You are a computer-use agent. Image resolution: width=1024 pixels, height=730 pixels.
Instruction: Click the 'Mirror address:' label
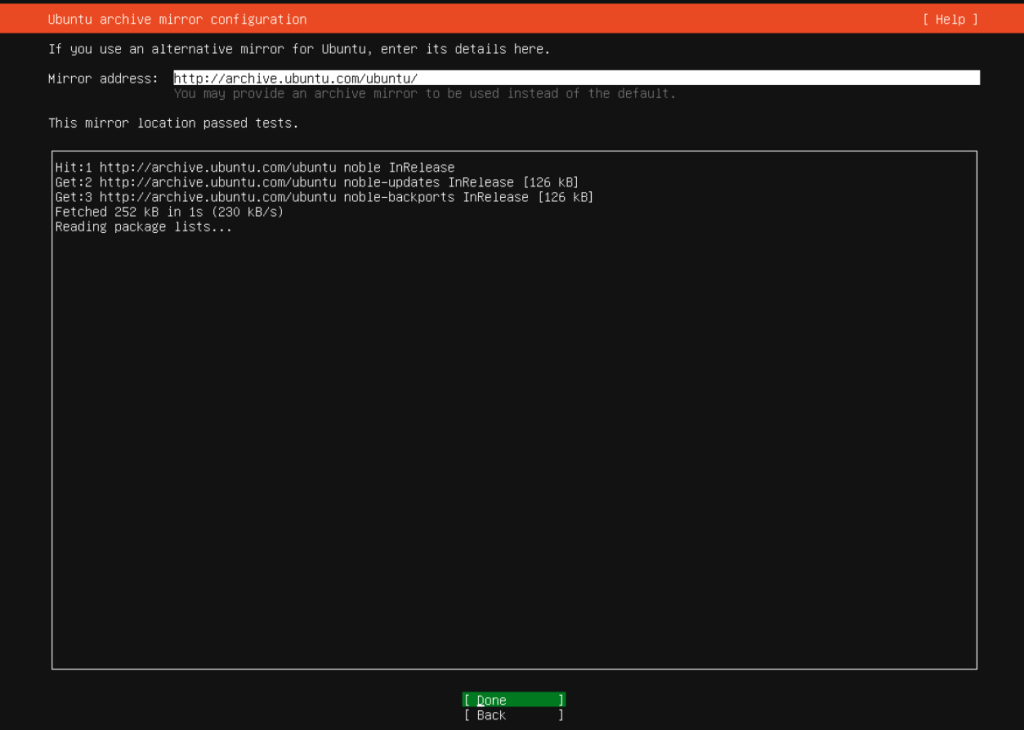[x=103, y=78]
